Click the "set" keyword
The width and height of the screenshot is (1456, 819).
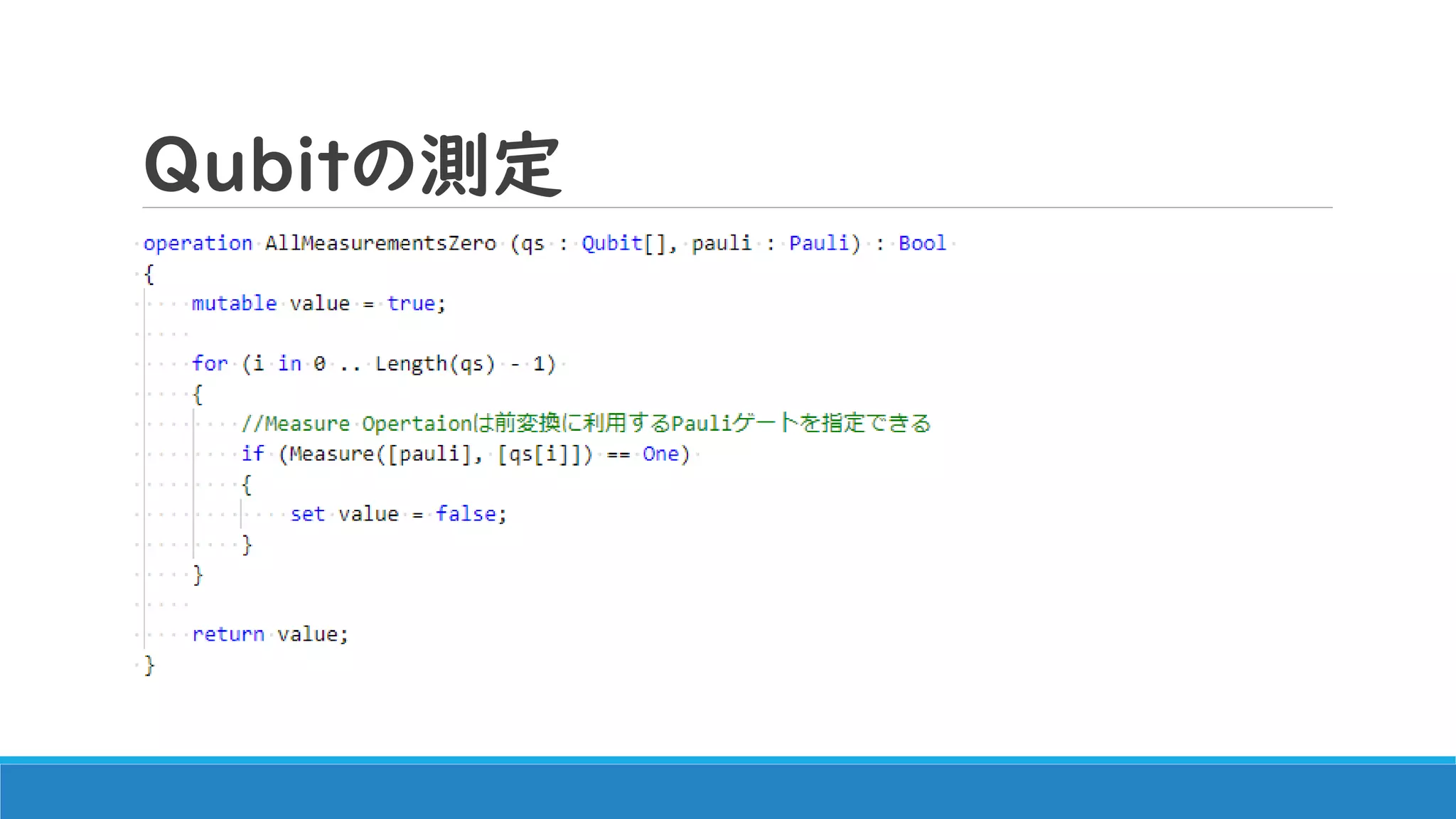307,514
